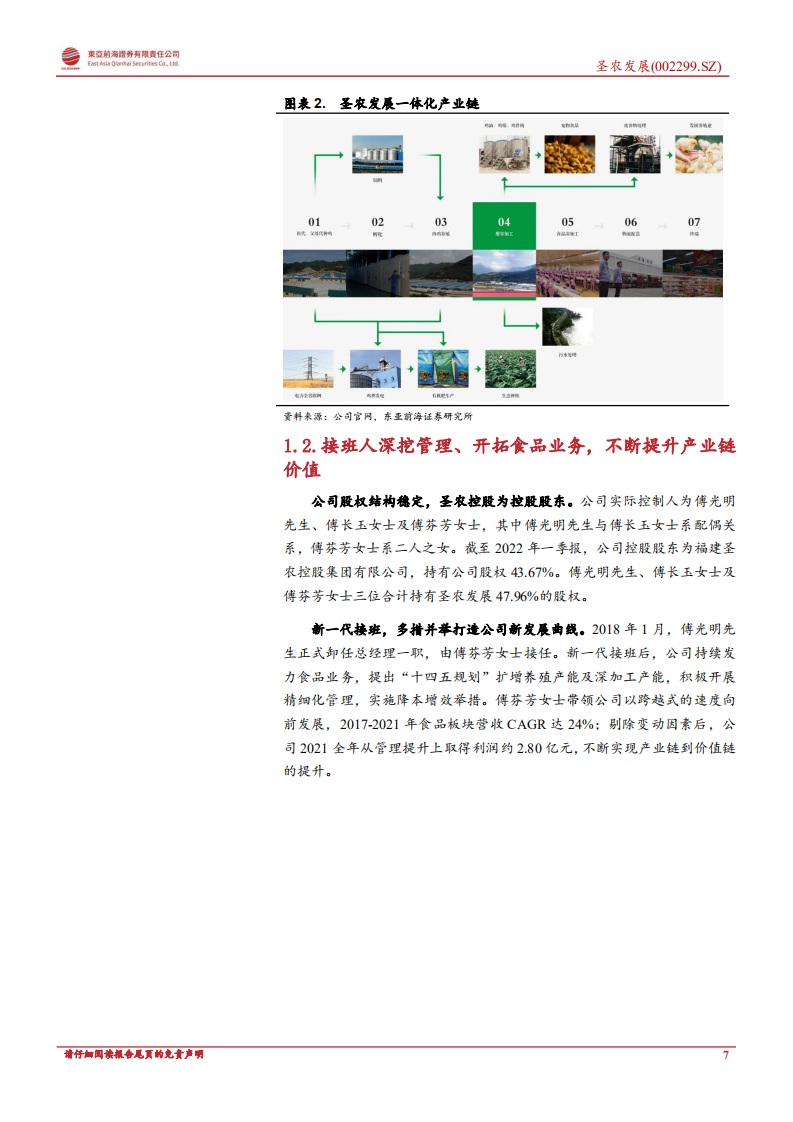This screenshot has width=793, height=1122.
Task: Click the step number 06
Action: click(631, 222)
